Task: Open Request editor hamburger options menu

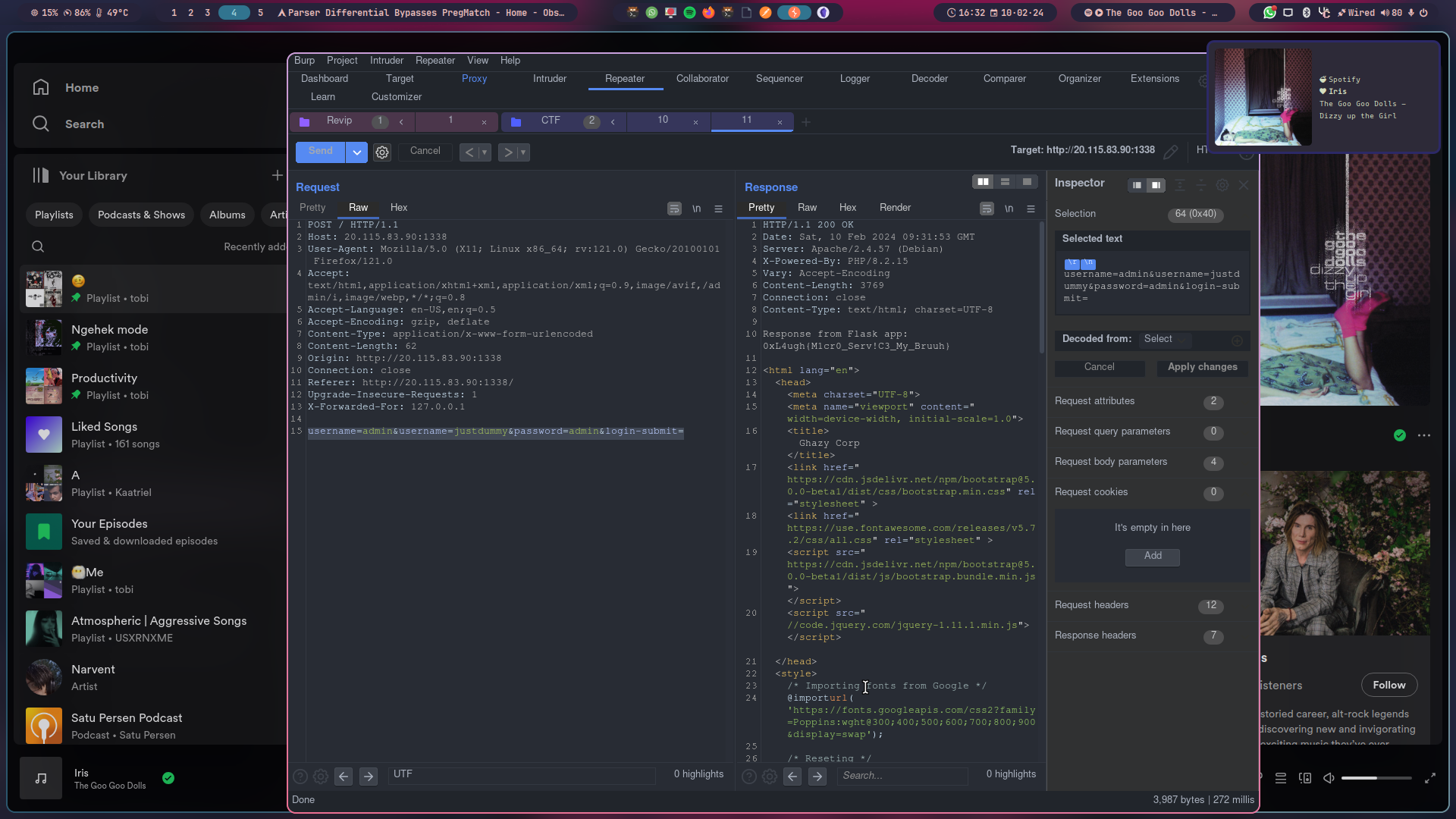Action: [x=718, y=209]
